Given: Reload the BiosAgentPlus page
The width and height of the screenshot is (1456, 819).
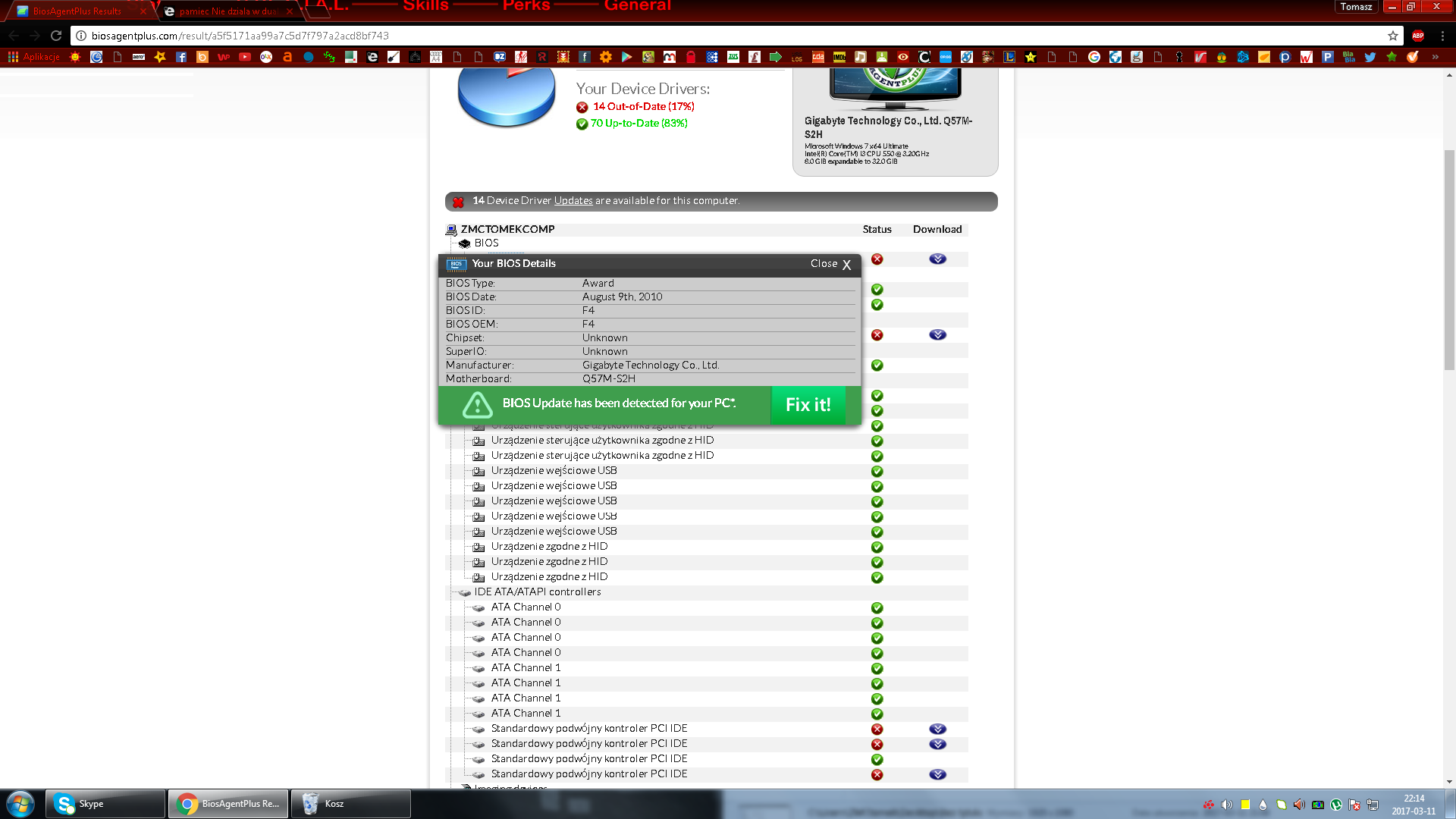Looking at the screenshot, I should coord(56,36).
